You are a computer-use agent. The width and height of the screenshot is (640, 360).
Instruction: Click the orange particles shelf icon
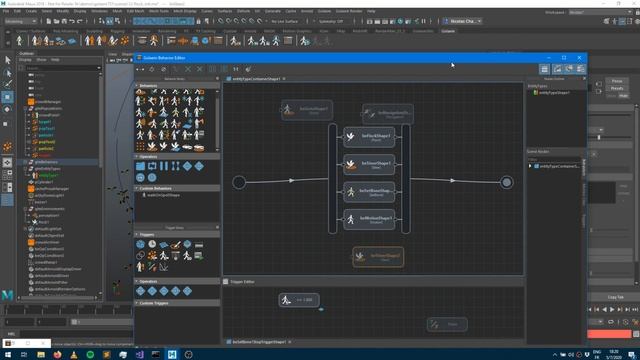[124, 40]
